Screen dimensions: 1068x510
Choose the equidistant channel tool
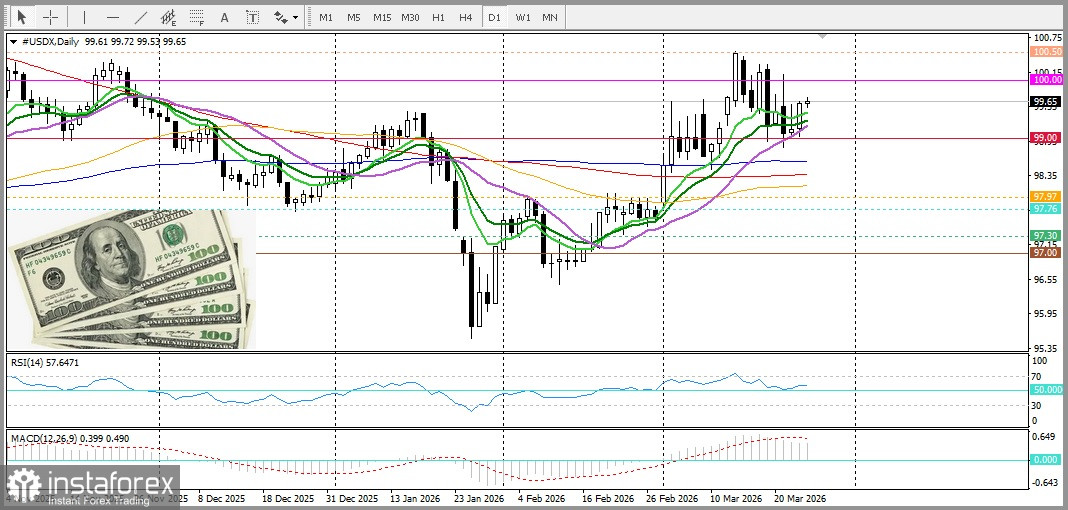click(x=169, y=17)
